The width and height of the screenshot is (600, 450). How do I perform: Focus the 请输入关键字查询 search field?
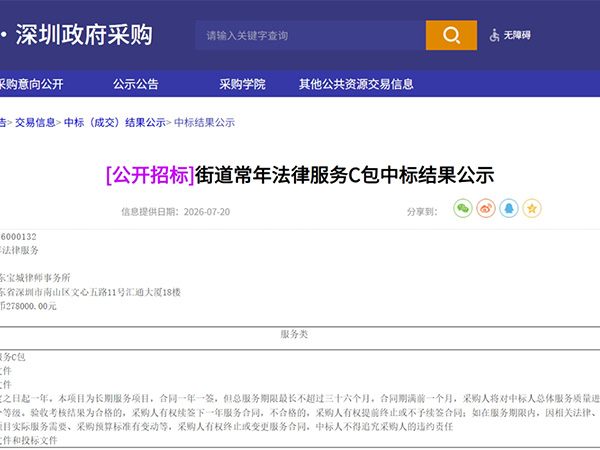pos(310,35)
